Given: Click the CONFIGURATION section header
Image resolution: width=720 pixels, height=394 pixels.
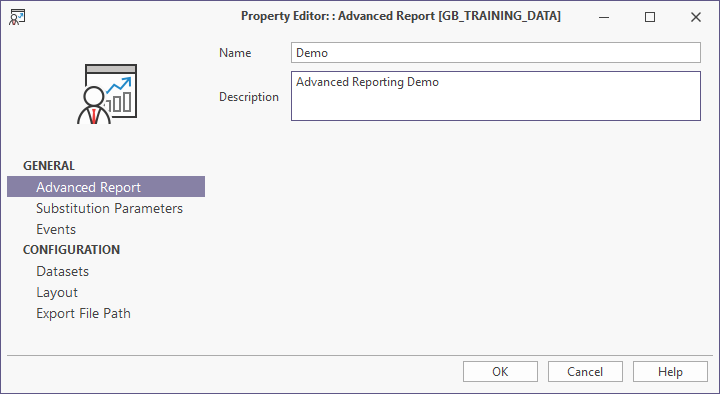Looking at the screenshot, I should [72, 250].
